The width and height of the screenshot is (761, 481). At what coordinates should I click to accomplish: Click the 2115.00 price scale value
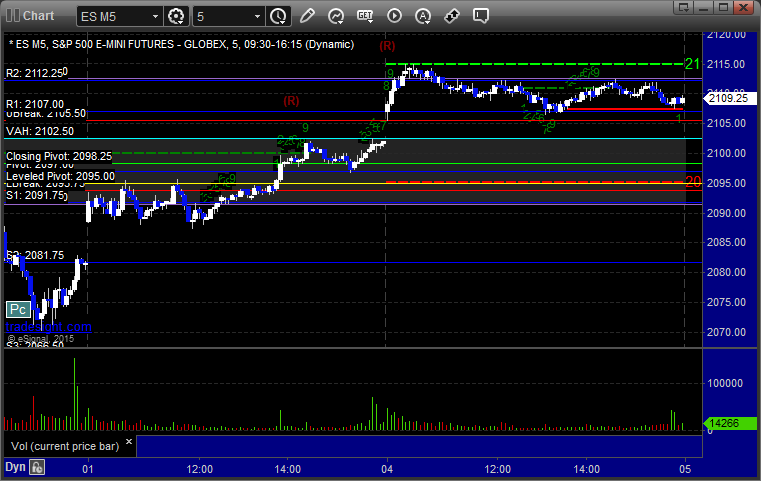tap(726, 64)
